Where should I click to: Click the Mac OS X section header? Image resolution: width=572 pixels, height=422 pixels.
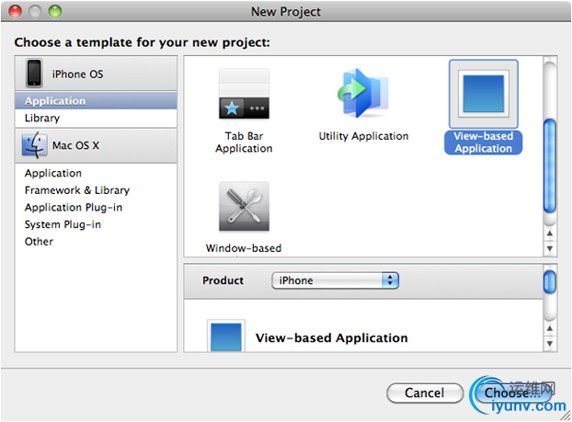pos(96,145)
